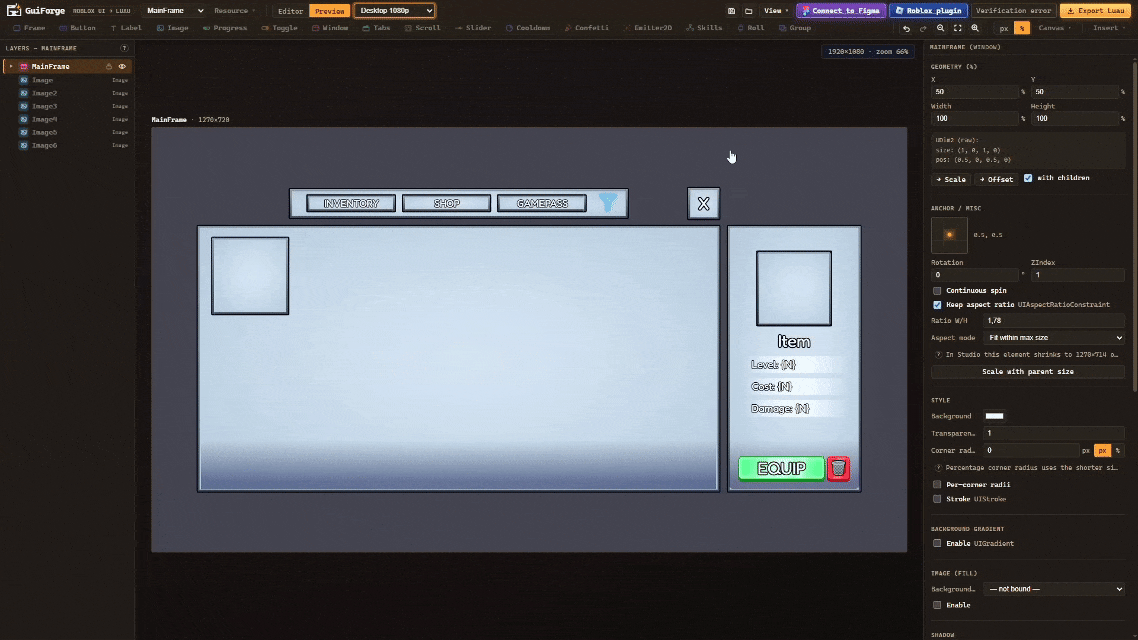Add a Toggle element
Image resolution: width=1138 pixels, height=640 pixels.
pyautogui.click(x=279, y=28)
